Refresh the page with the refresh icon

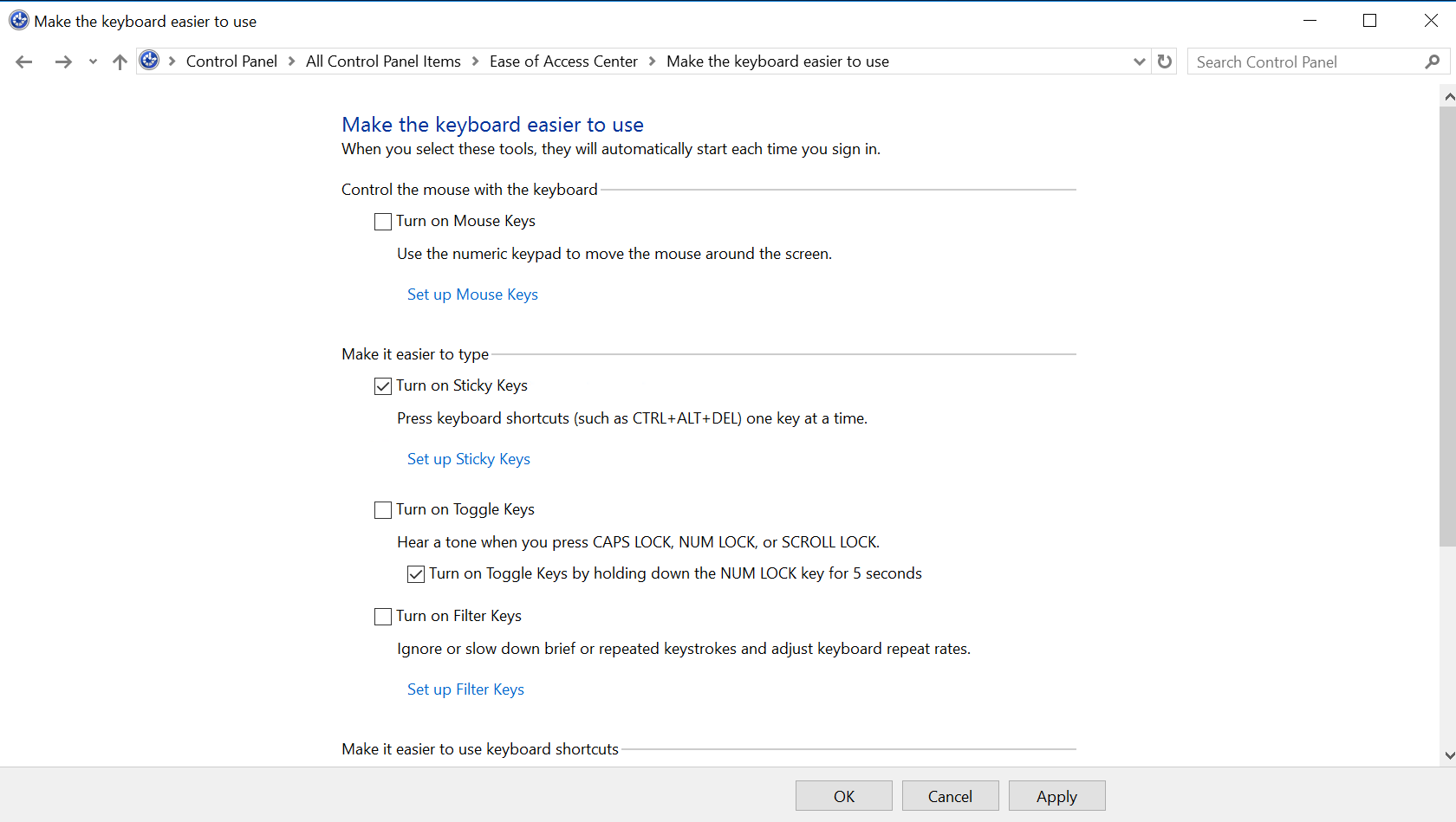[x=1165, y=61]
